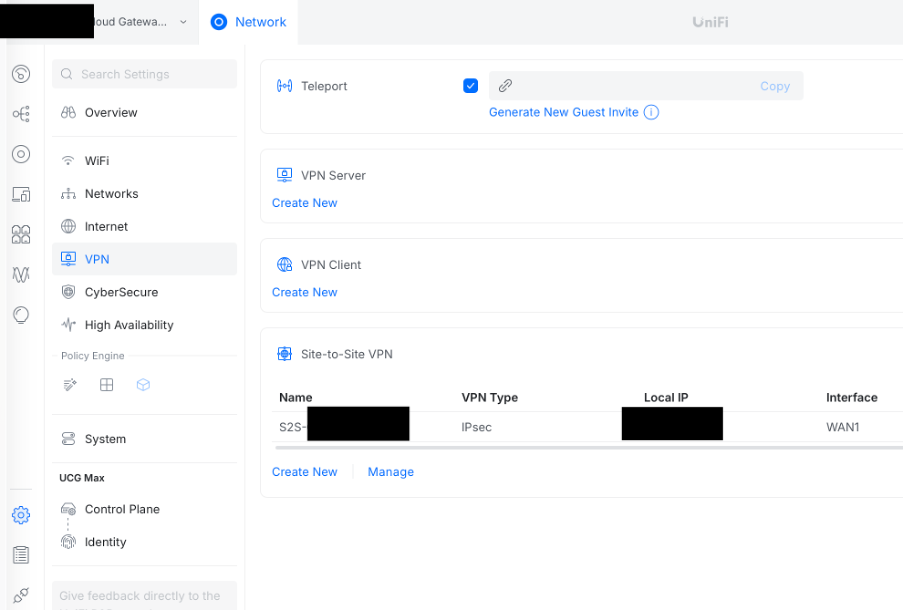904x610 pixels.
Task: Click the Teleport section icon
Action: point(284,86)
